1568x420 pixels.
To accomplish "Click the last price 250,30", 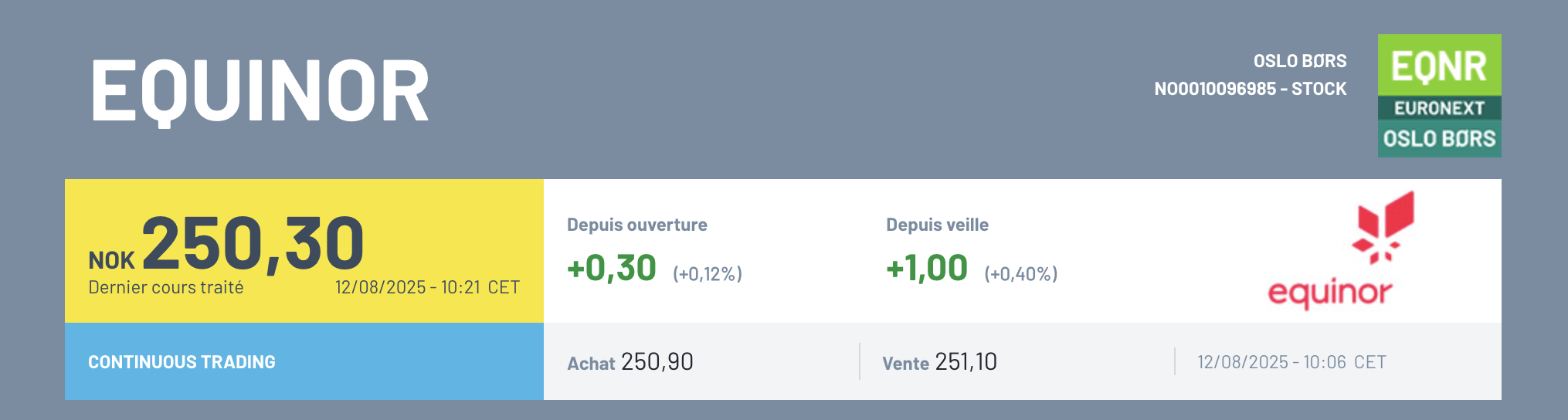I will (x=253, y=243).
